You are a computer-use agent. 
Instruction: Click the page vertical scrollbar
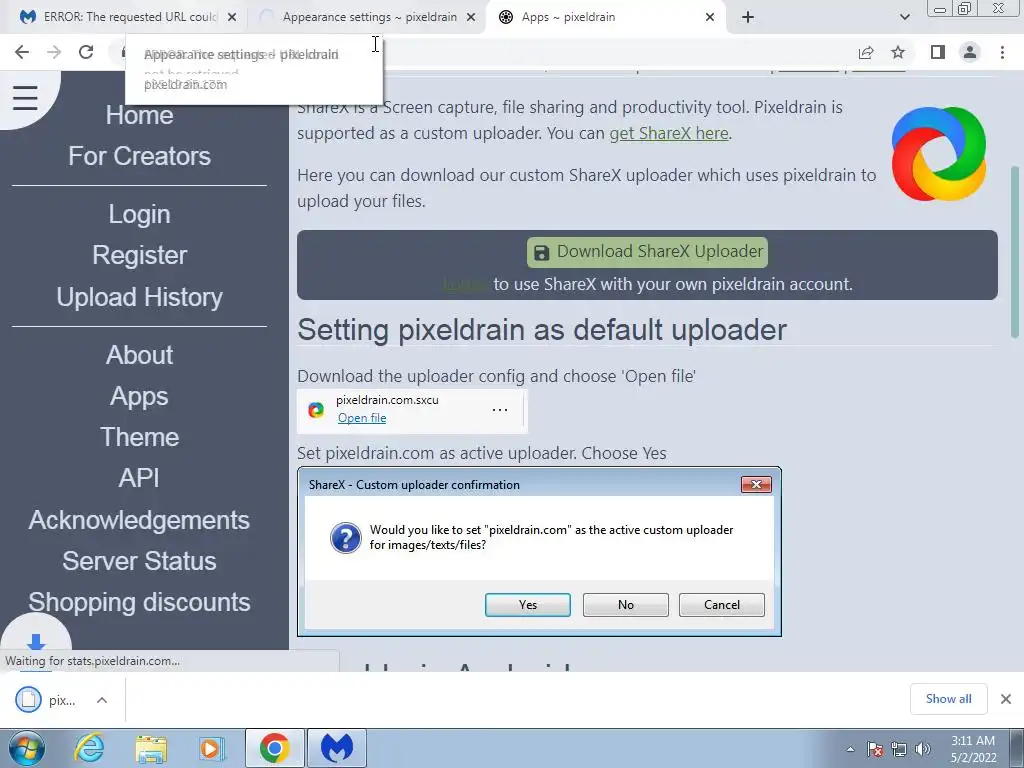tap(1015, 251)
